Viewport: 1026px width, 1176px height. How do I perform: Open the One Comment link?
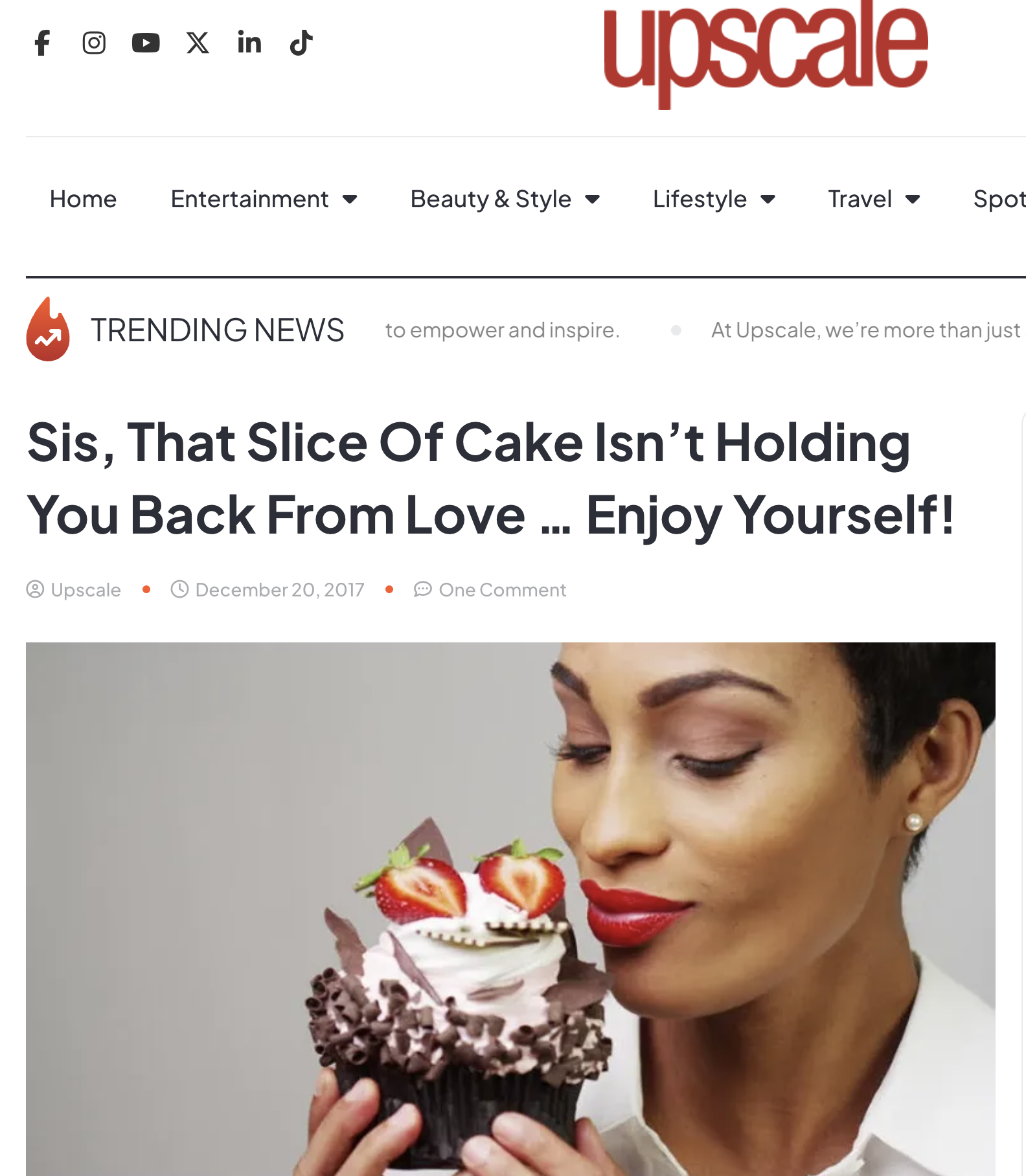pyautogui.click(x=503, y=590)
